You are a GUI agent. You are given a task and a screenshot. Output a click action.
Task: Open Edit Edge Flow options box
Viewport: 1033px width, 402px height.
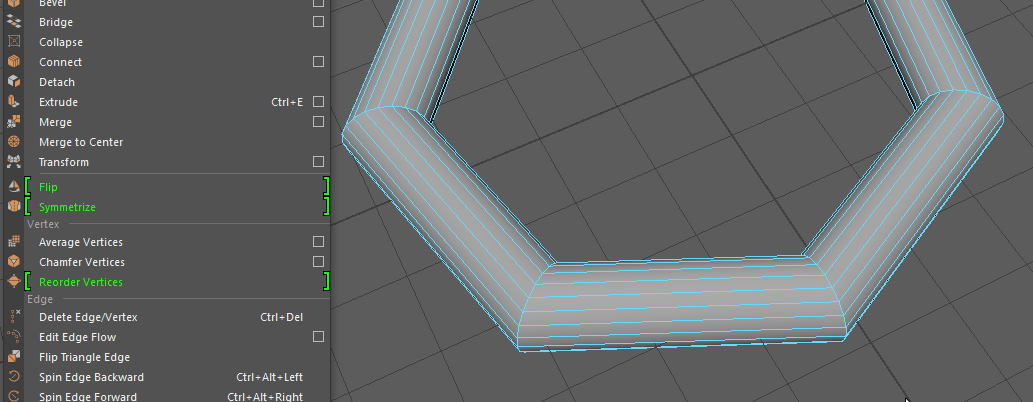coord(318,337)
